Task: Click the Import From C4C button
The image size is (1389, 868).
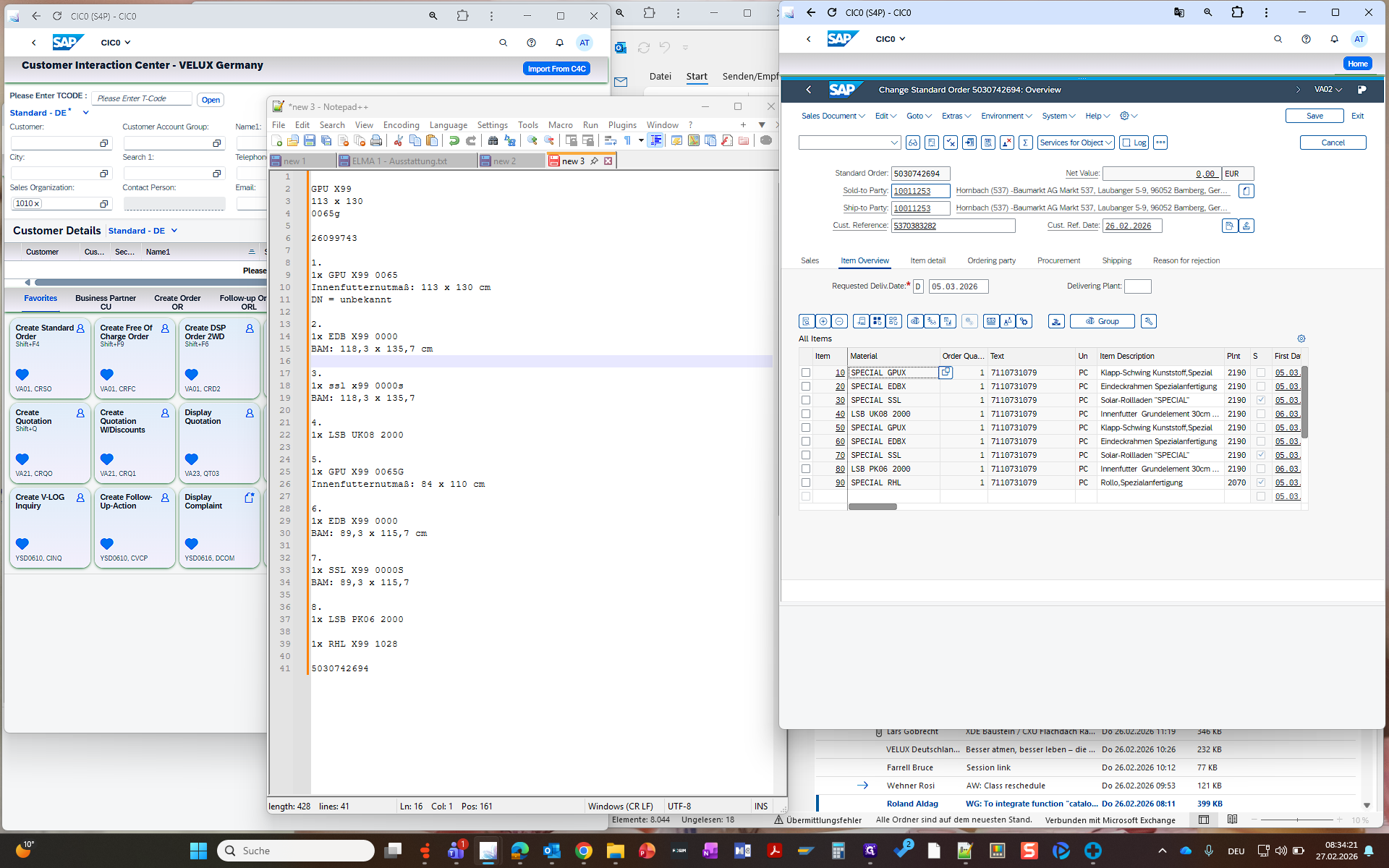Action: pos(556,69)
